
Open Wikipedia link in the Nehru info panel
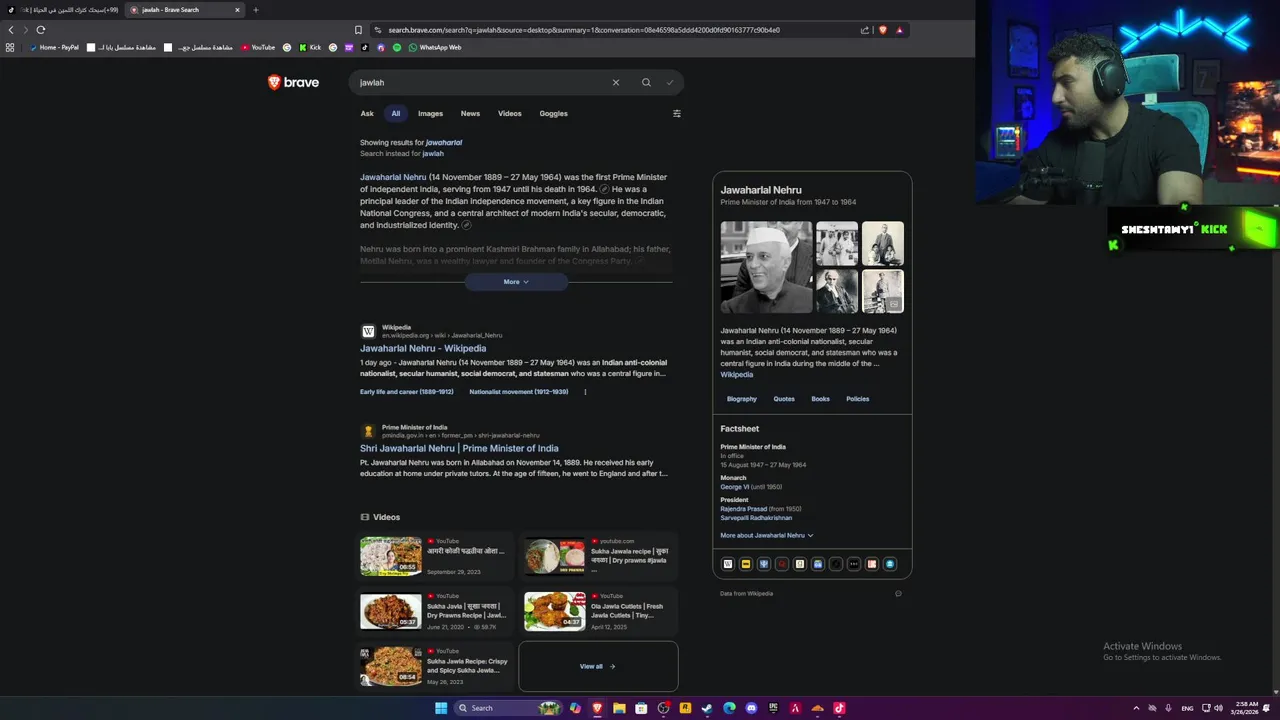pos(737,375)
